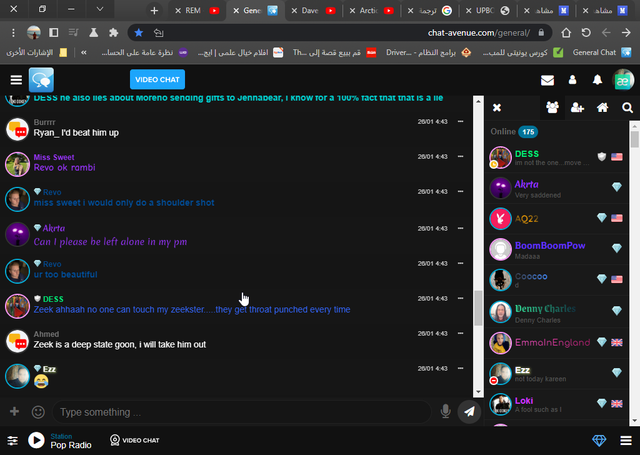Select Loki in the online list
640x455 pixels.
tap(556, 404)
